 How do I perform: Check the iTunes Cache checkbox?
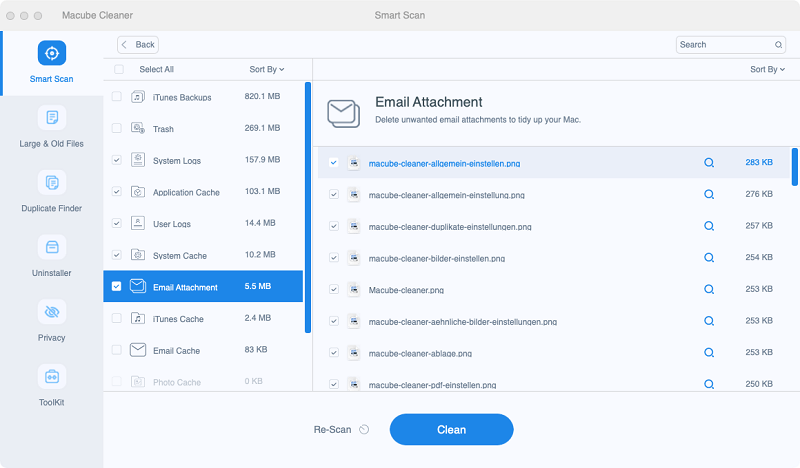117,318
